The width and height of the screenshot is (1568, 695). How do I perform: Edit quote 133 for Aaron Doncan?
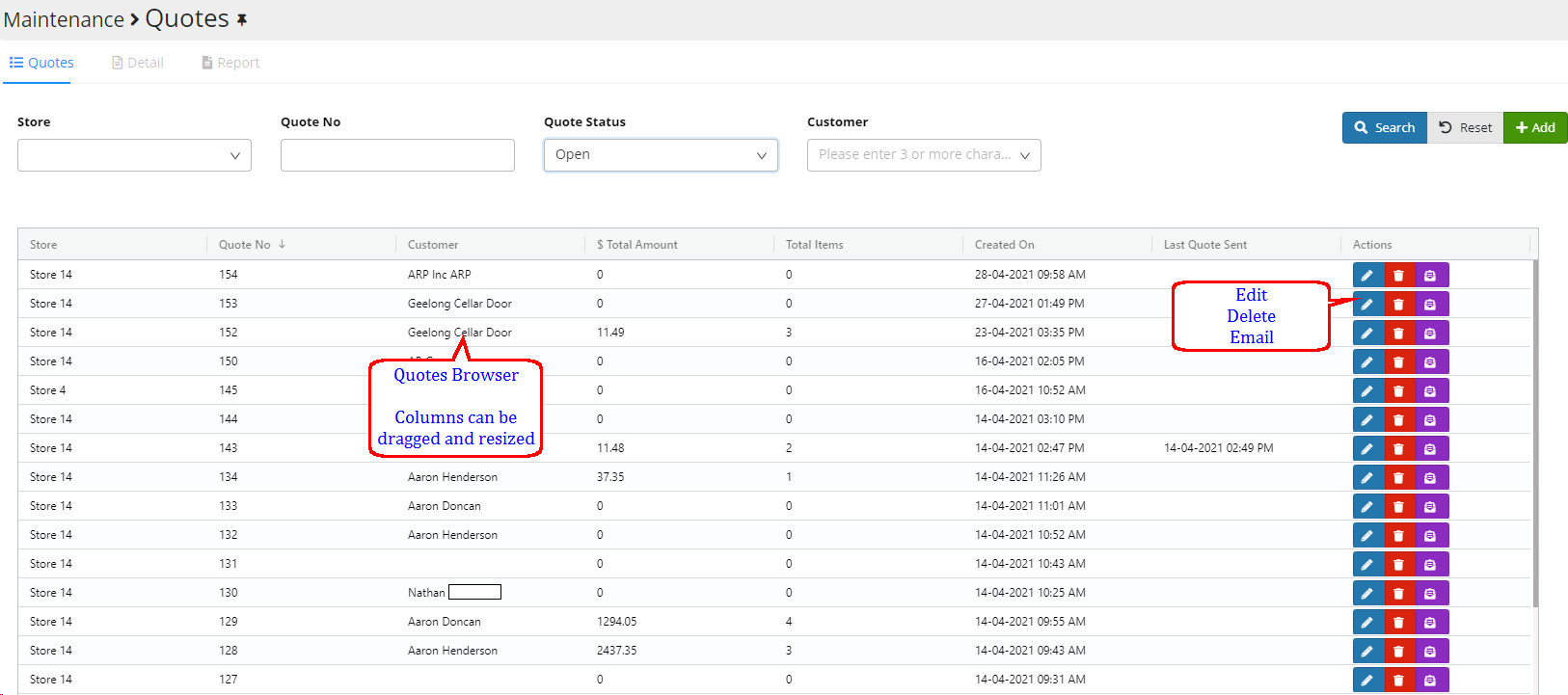(x=1367, y=507)
